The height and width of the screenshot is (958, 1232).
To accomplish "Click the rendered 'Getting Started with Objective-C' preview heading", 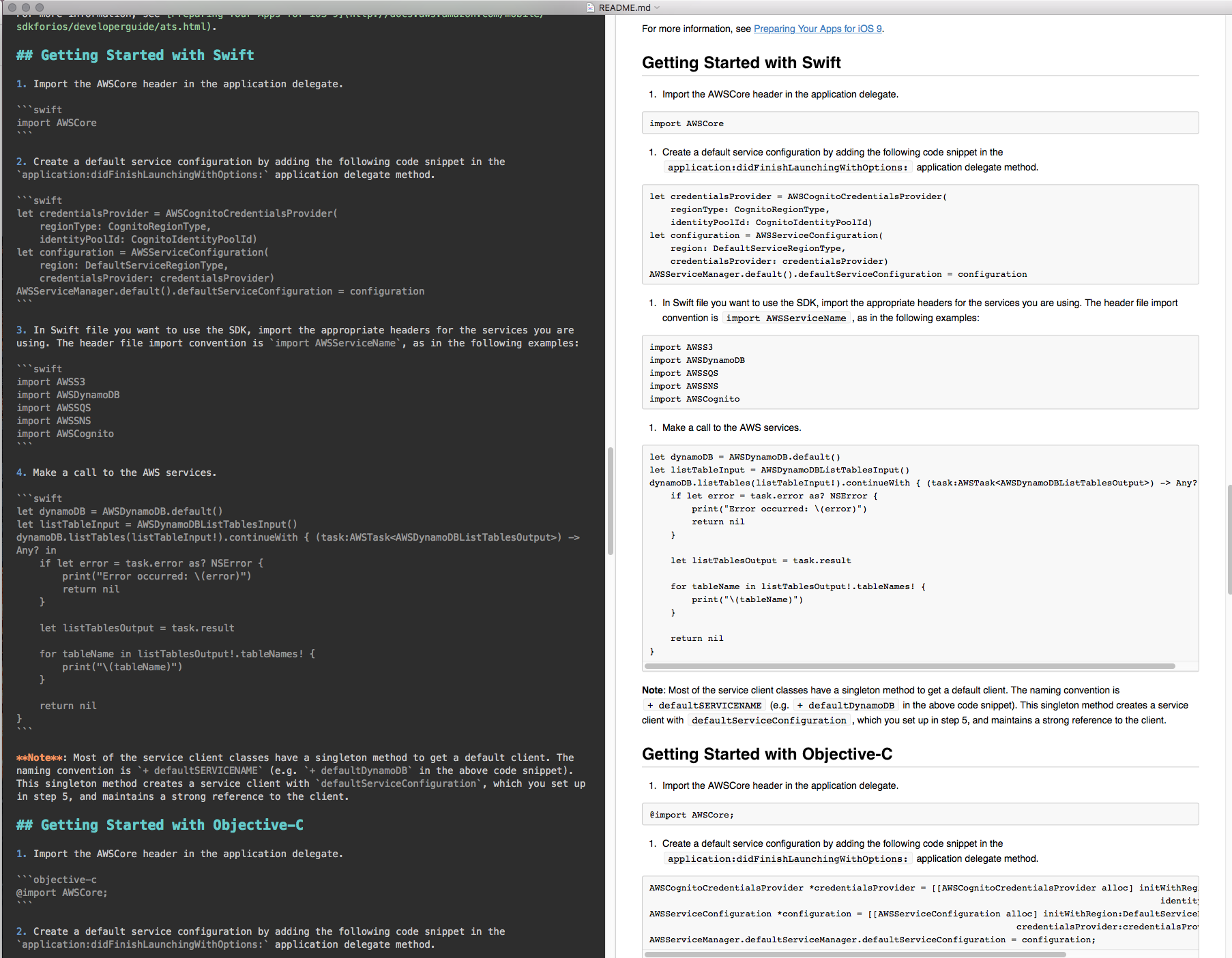I will pos(767,754).
